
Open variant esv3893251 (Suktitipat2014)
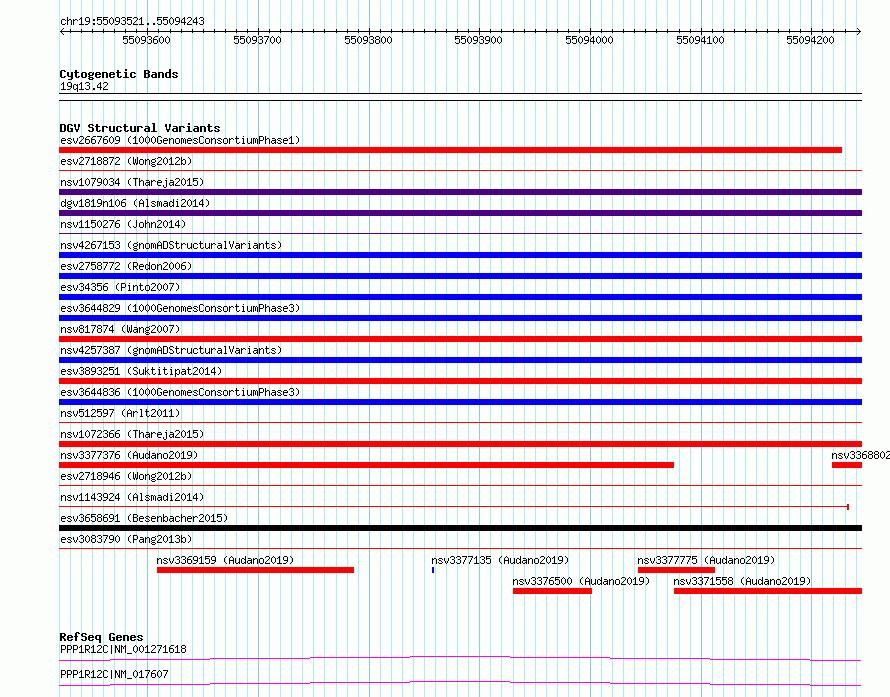tap(141, 371)
